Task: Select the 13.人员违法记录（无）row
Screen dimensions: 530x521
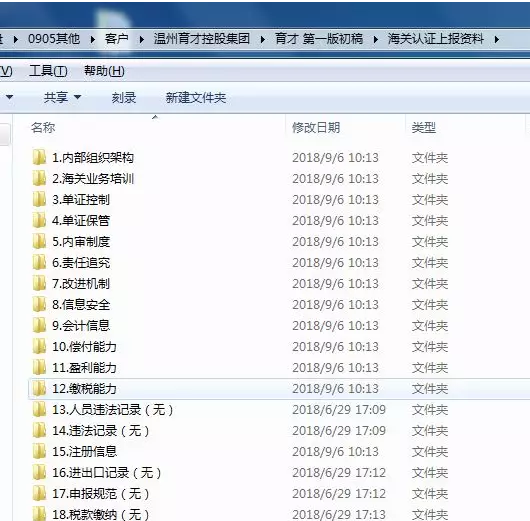Action: coord(279,410)
